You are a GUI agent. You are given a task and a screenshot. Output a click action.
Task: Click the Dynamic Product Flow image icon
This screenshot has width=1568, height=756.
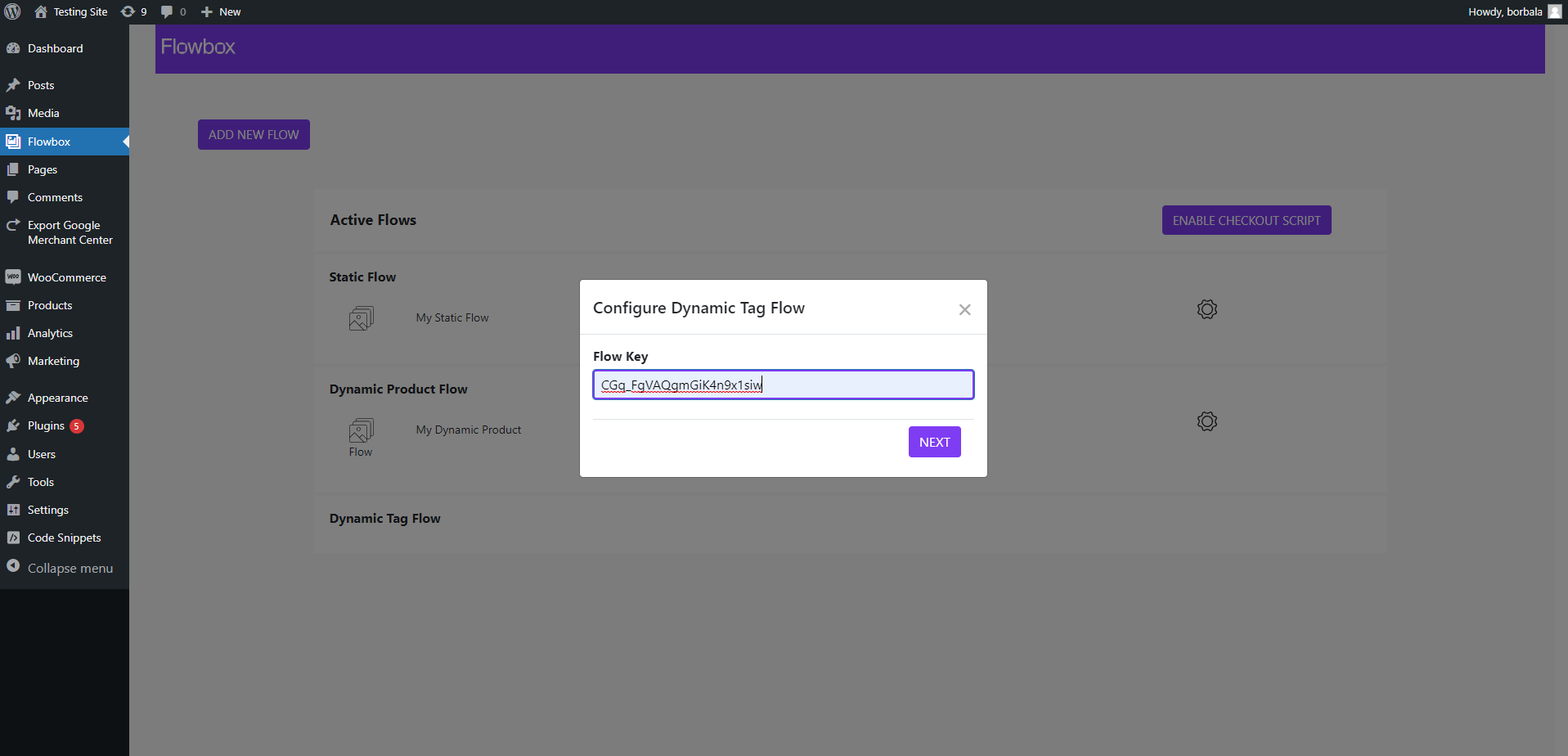[x=362, y=430]
